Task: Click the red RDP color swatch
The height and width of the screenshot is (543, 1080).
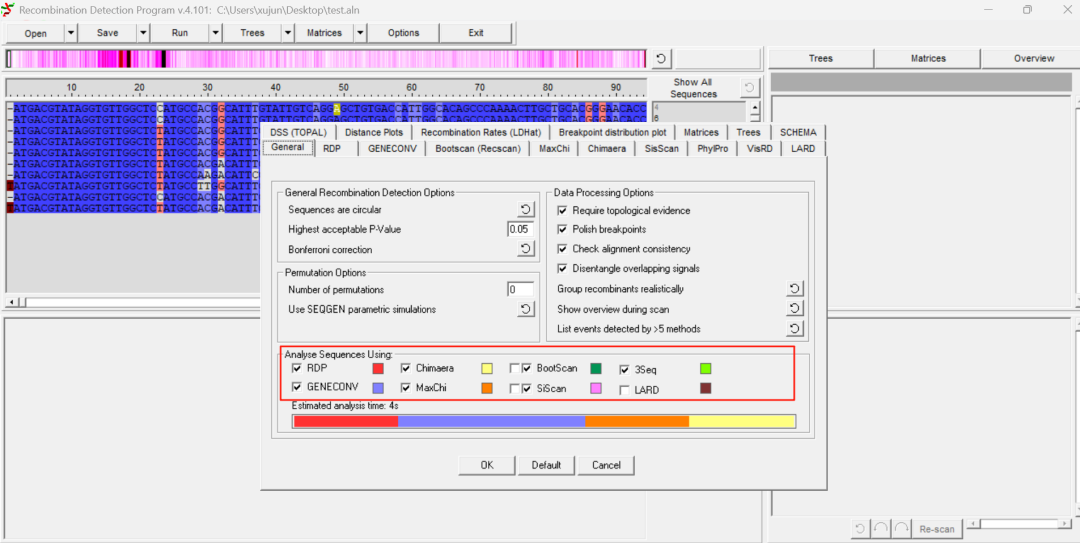Action: pyautogui.click(x=377, y=368)
